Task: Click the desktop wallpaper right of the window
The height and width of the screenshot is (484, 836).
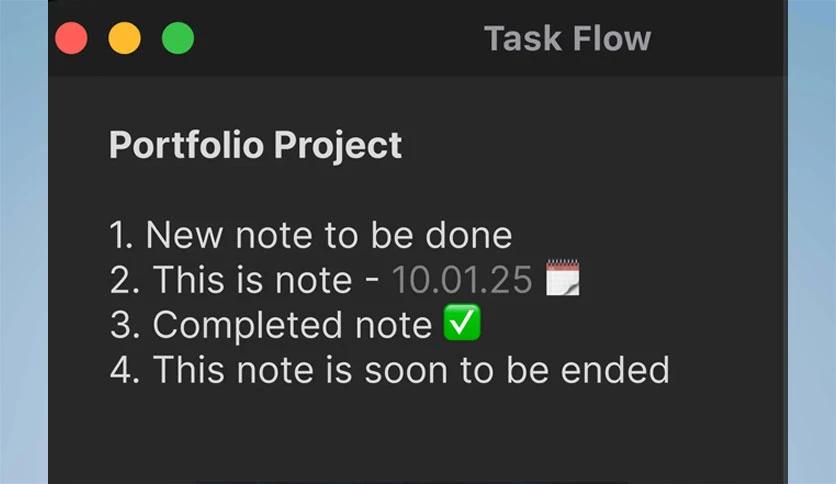Action: tap(811, 242)
